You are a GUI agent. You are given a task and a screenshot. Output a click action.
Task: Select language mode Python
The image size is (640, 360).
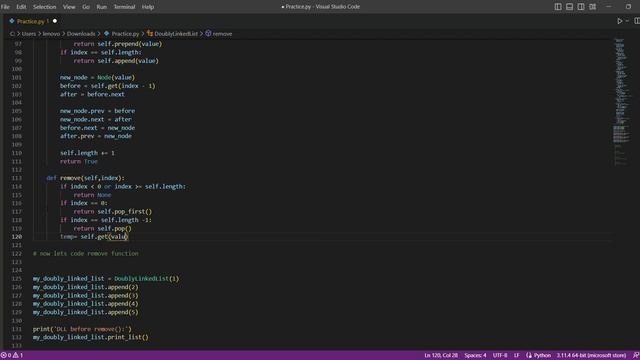click(x=542, y=356)
